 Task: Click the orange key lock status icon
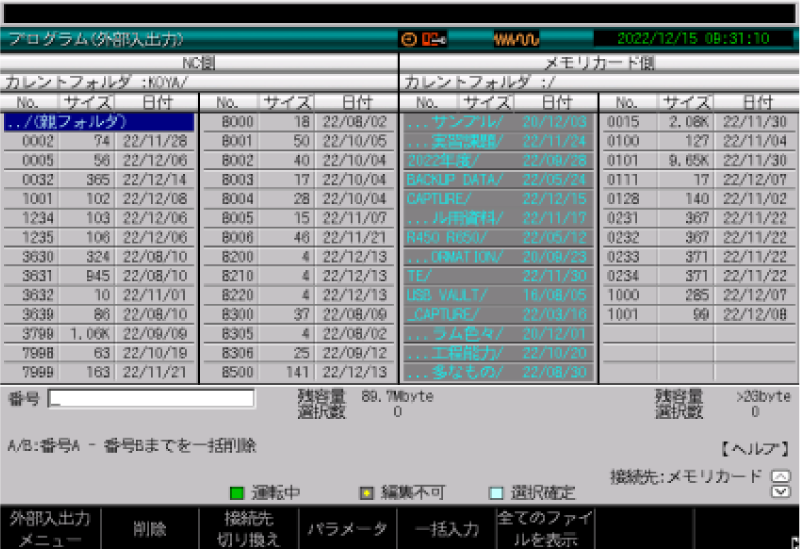point(433,39)
